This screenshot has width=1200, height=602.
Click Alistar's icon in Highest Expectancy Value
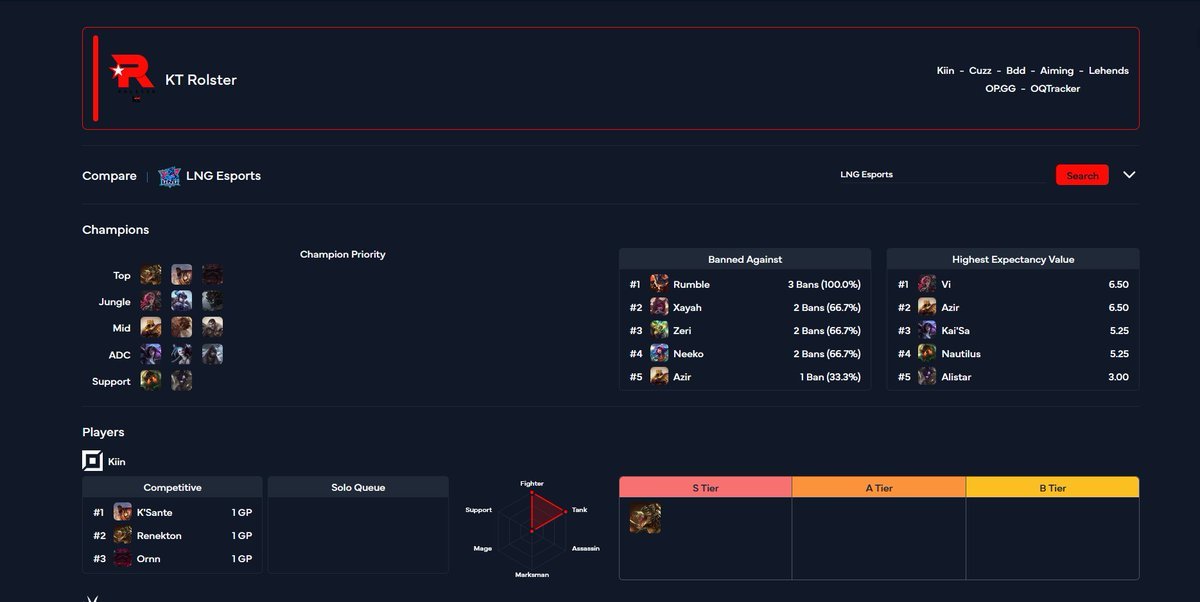coord(927,377)
